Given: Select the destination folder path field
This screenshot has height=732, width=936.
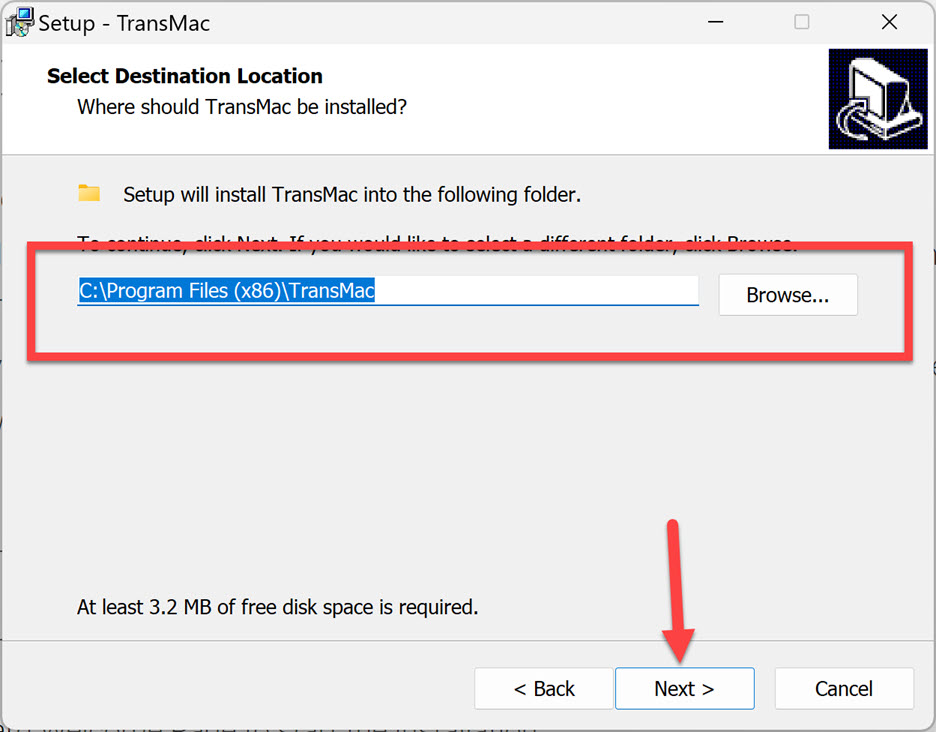Looking at the screenshot, I should 388,291.
